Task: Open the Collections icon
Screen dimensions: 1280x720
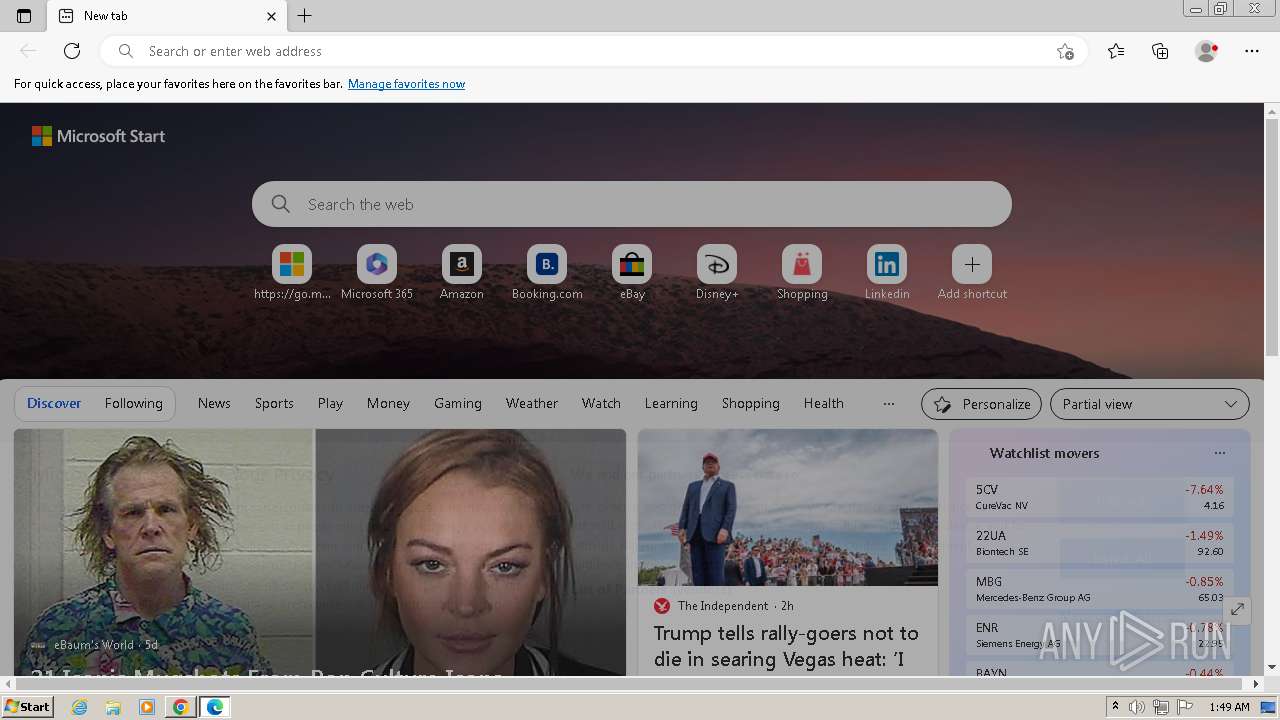Action: [1160, 51]
